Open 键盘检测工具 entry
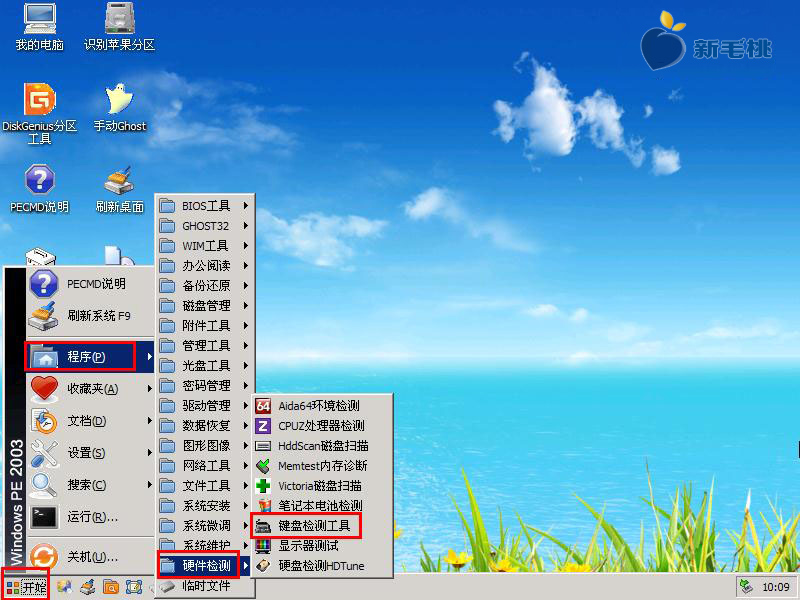The image size is (800, 600). pos(322,526)
